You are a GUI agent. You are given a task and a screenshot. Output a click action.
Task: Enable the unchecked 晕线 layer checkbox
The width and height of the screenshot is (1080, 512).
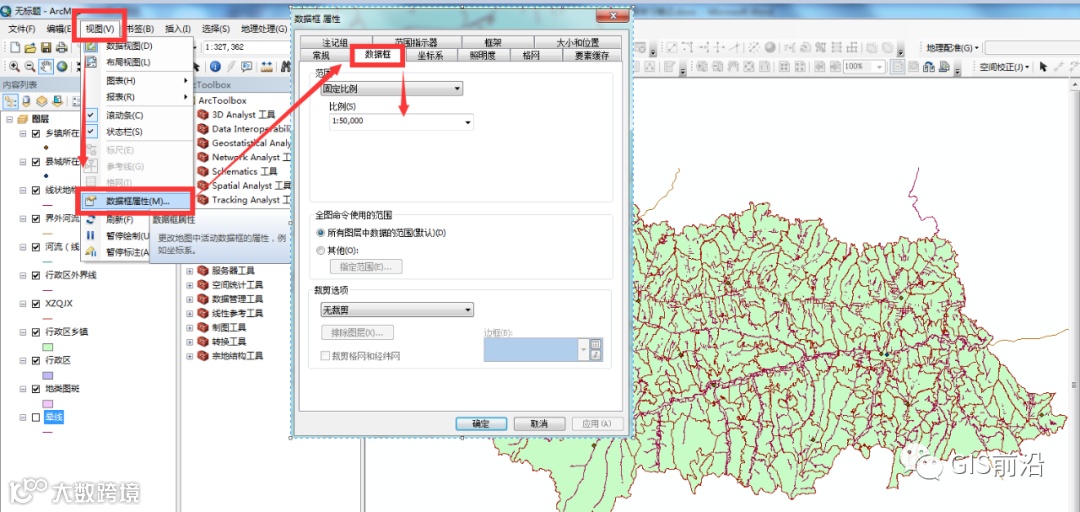pyautogui.click(x=36, y=417)
